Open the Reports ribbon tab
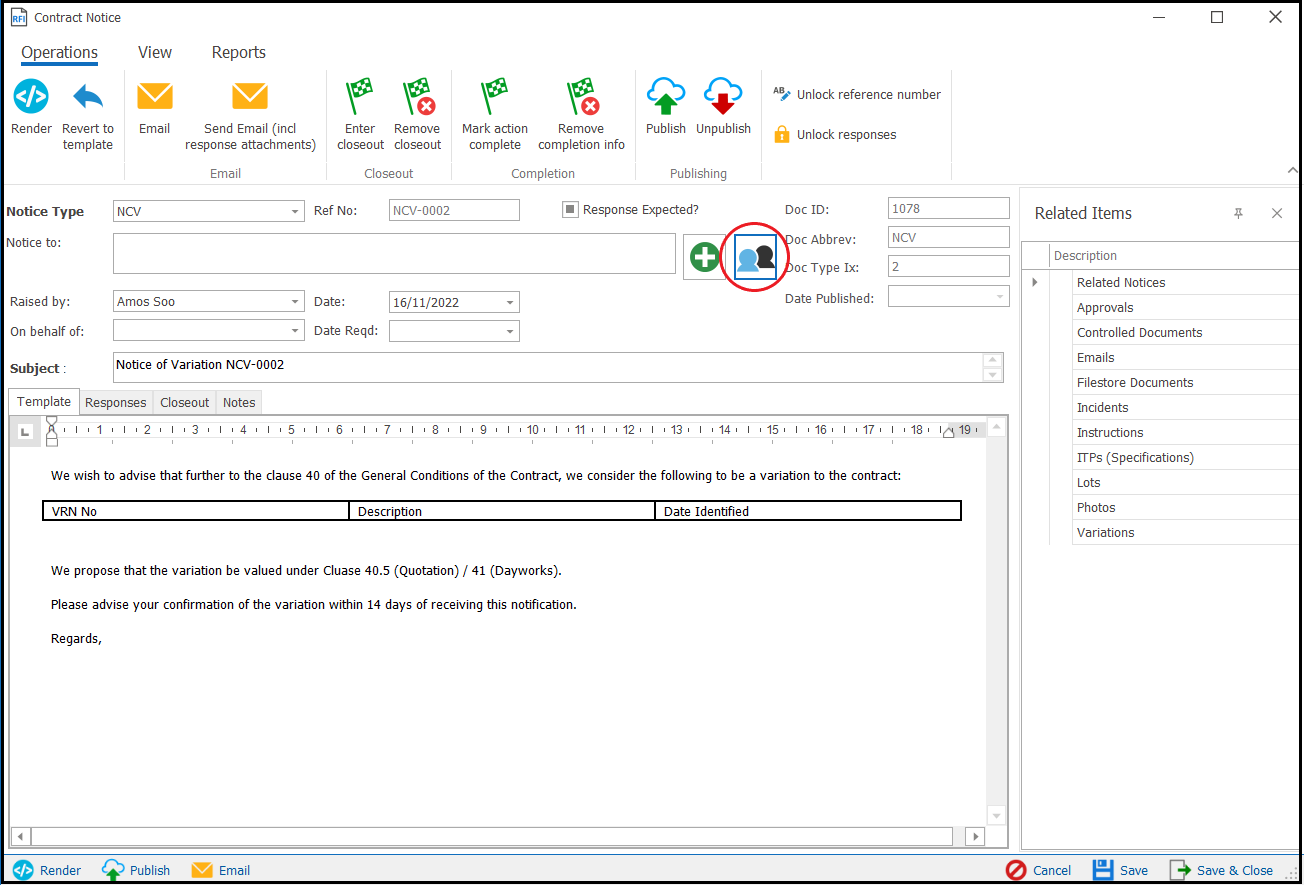The height and width of the screenshot is (885, 1304). tap(239, 52)
